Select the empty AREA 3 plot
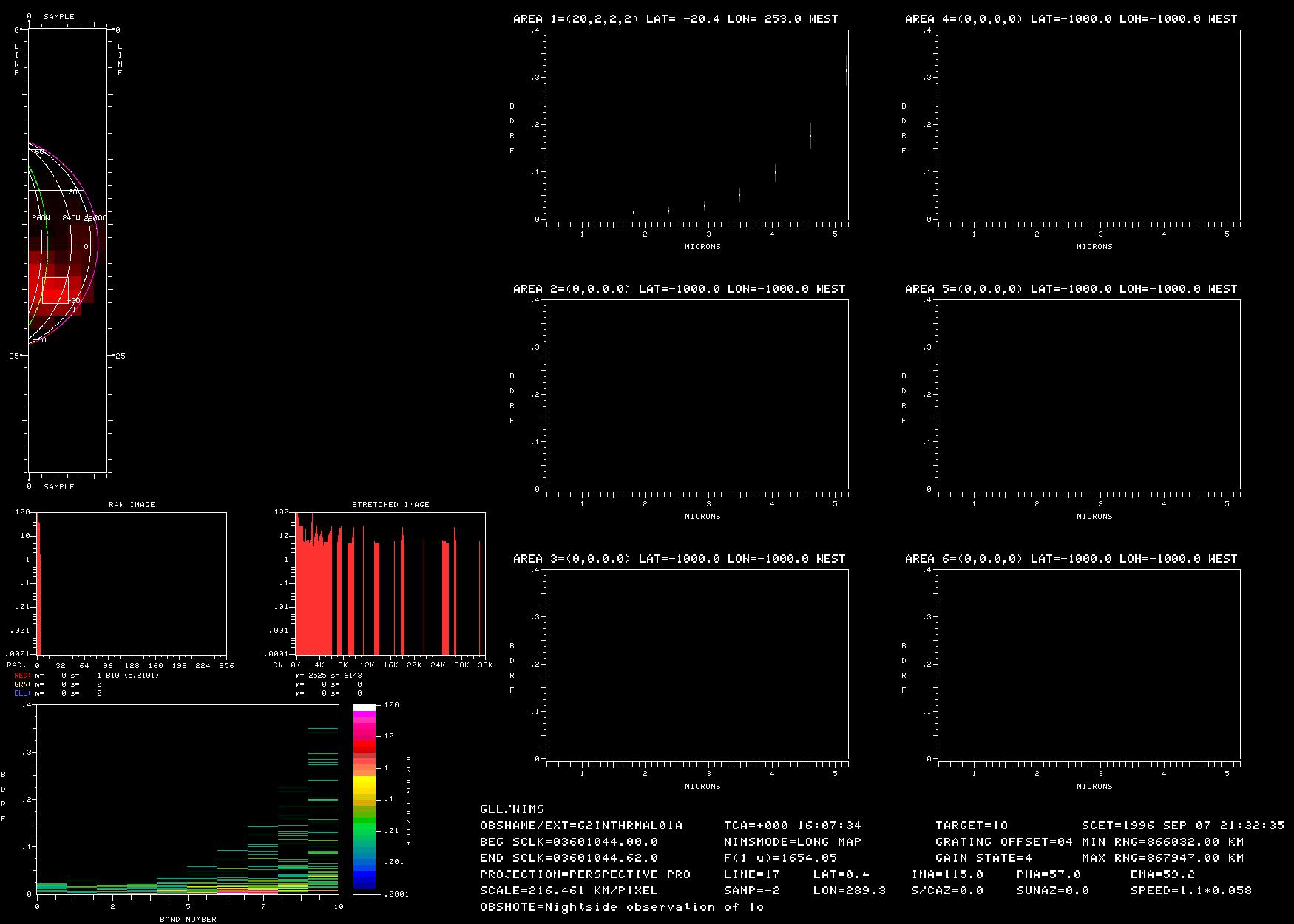The width and height of the screenshot is (1294, 924). tap(697, 665)
